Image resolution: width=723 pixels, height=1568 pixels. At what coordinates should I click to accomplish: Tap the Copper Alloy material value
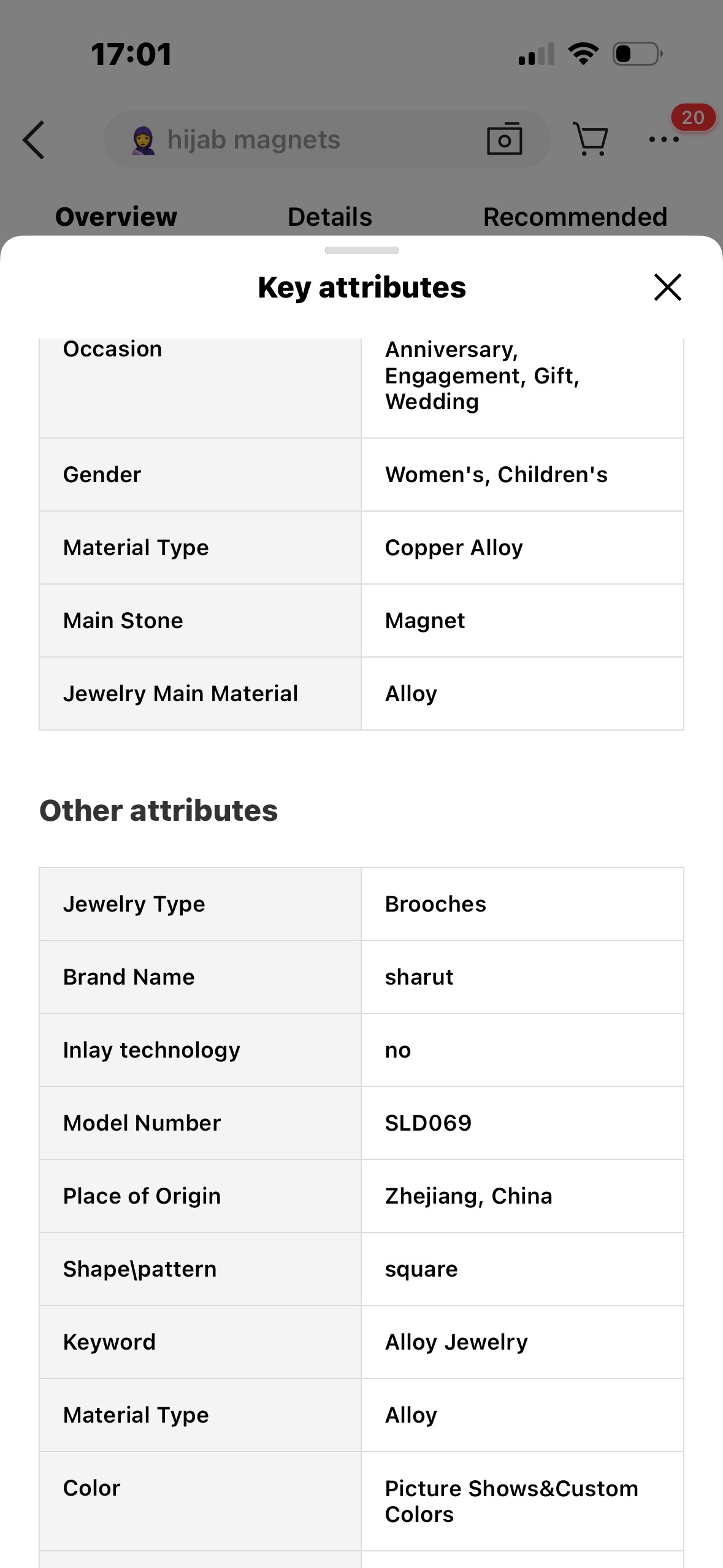pos(454,547)
